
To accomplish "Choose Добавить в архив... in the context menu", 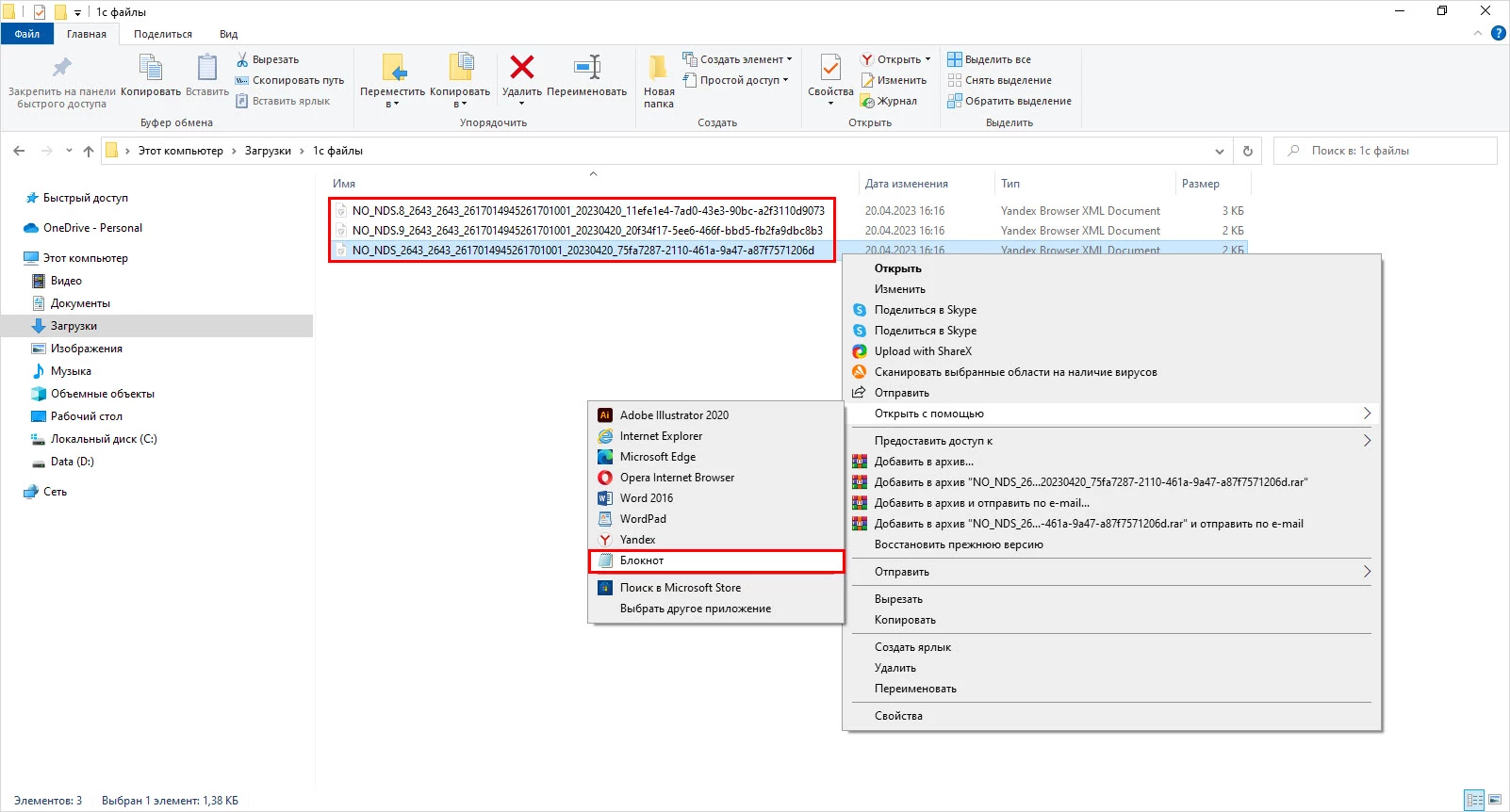I will tap(1112, 462).
